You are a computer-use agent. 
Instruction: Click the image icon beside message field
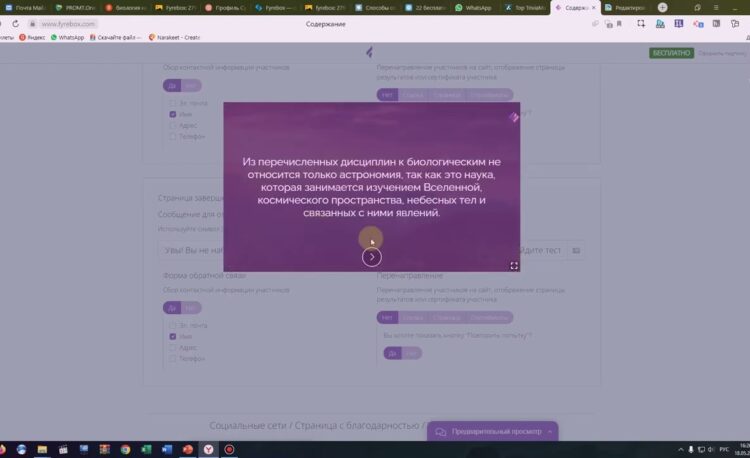point(576,249)
